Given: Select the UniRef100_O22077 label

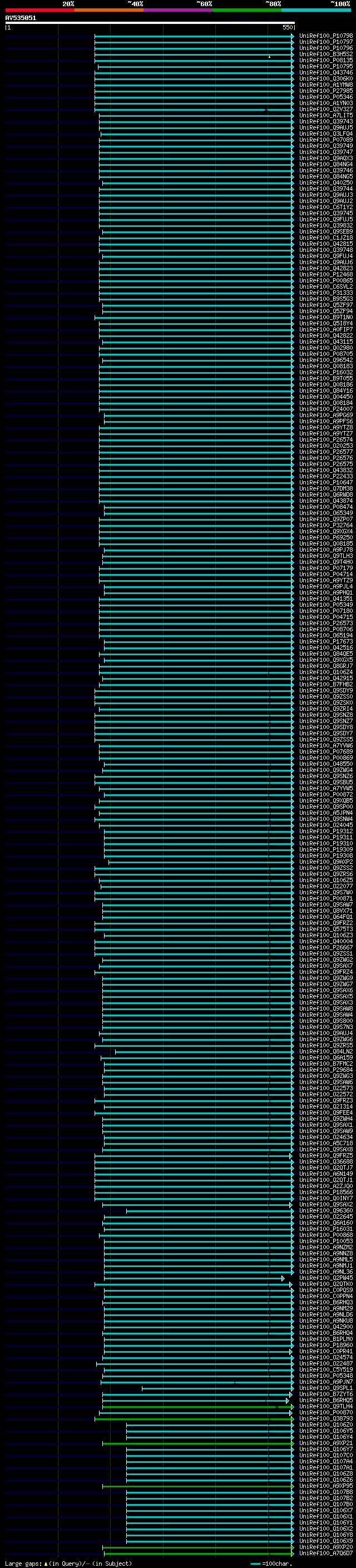Looking at the screenshot, I should [x=325, y=886].
